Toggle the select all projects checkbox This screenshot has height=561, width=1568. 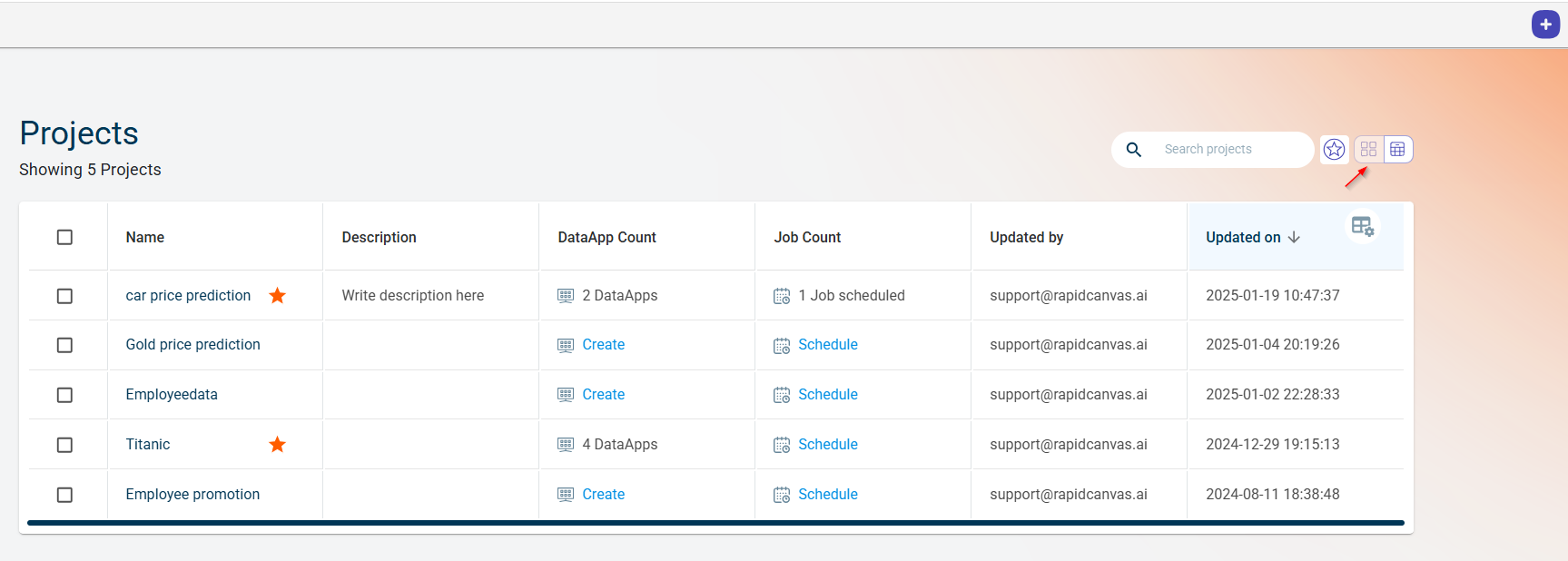click(64, 237)
